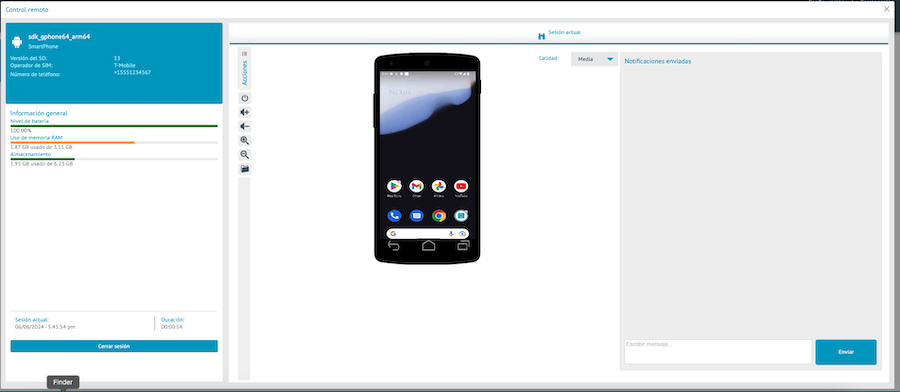This screenshot has height=392, width=900.
Task: Click the Cerrar sesión button
Action: (114, 346)
